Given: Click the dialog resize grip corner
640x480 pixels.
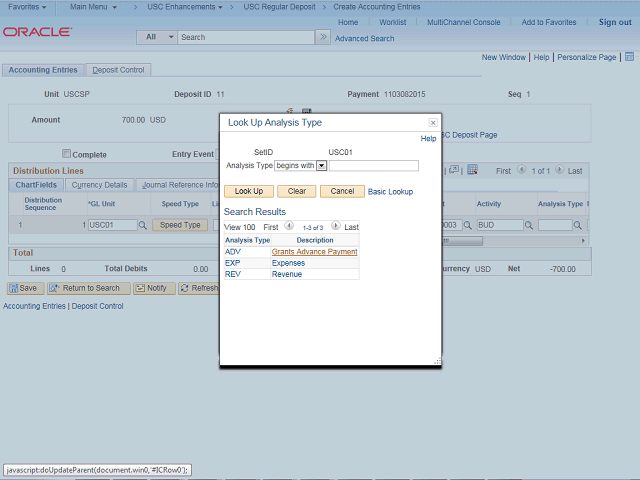Looking at the screenshot, I should [438, 361].
